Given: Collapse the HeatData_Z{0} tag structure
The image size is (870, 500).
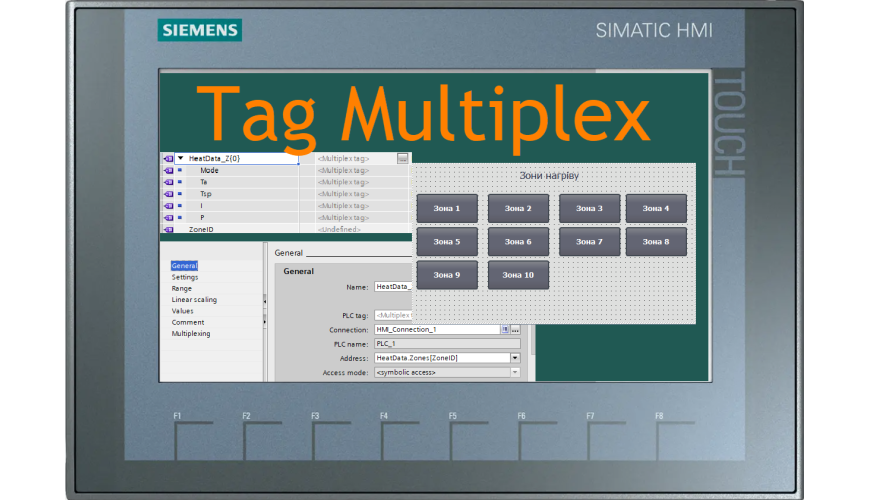Looking at the screenshot, I should [x=180, y=158].
